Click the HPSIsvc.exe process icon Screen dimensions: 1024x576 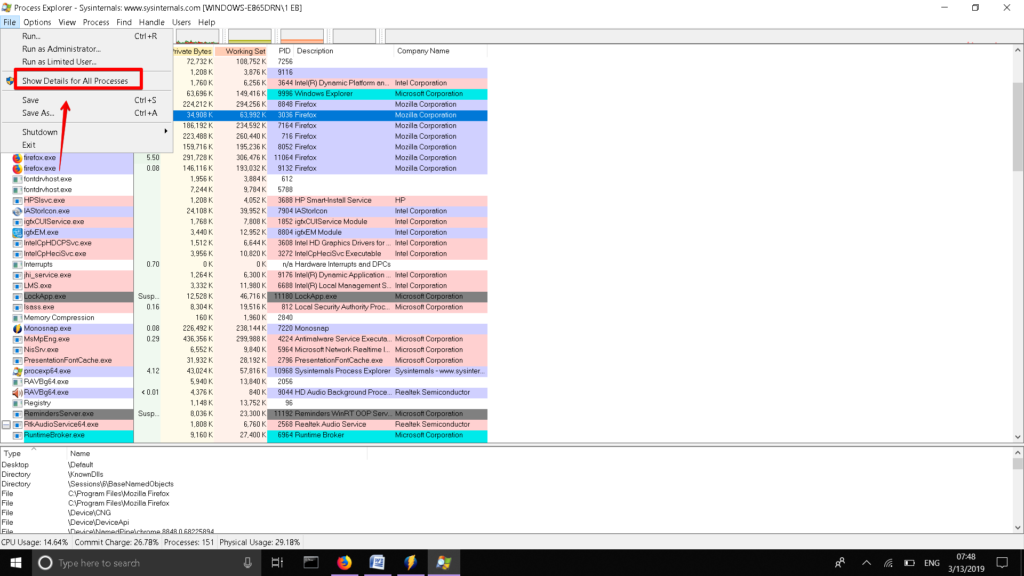[x=17, y=200]
